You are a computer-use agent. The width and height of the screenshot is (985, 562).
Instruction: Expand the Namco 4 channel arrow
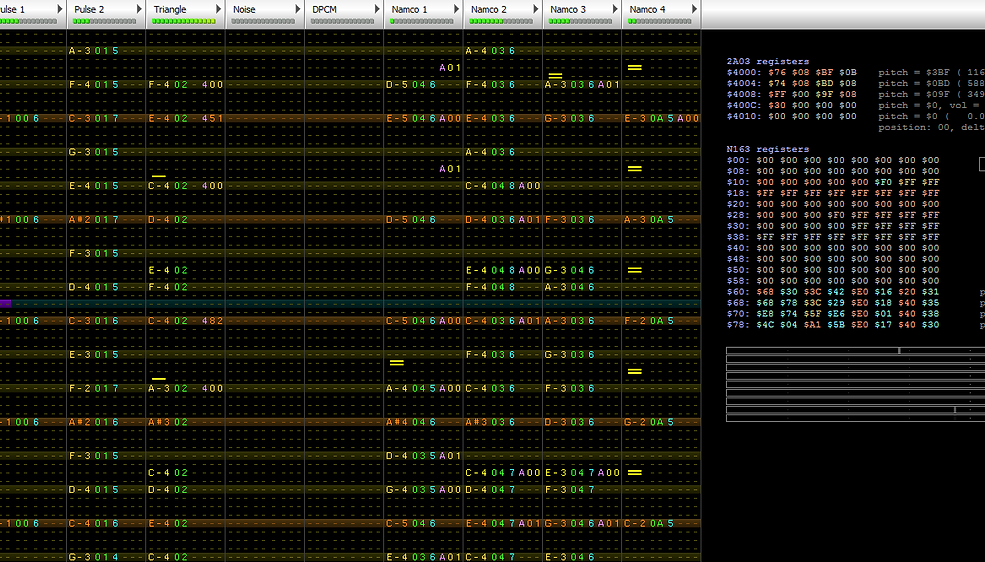694,9
